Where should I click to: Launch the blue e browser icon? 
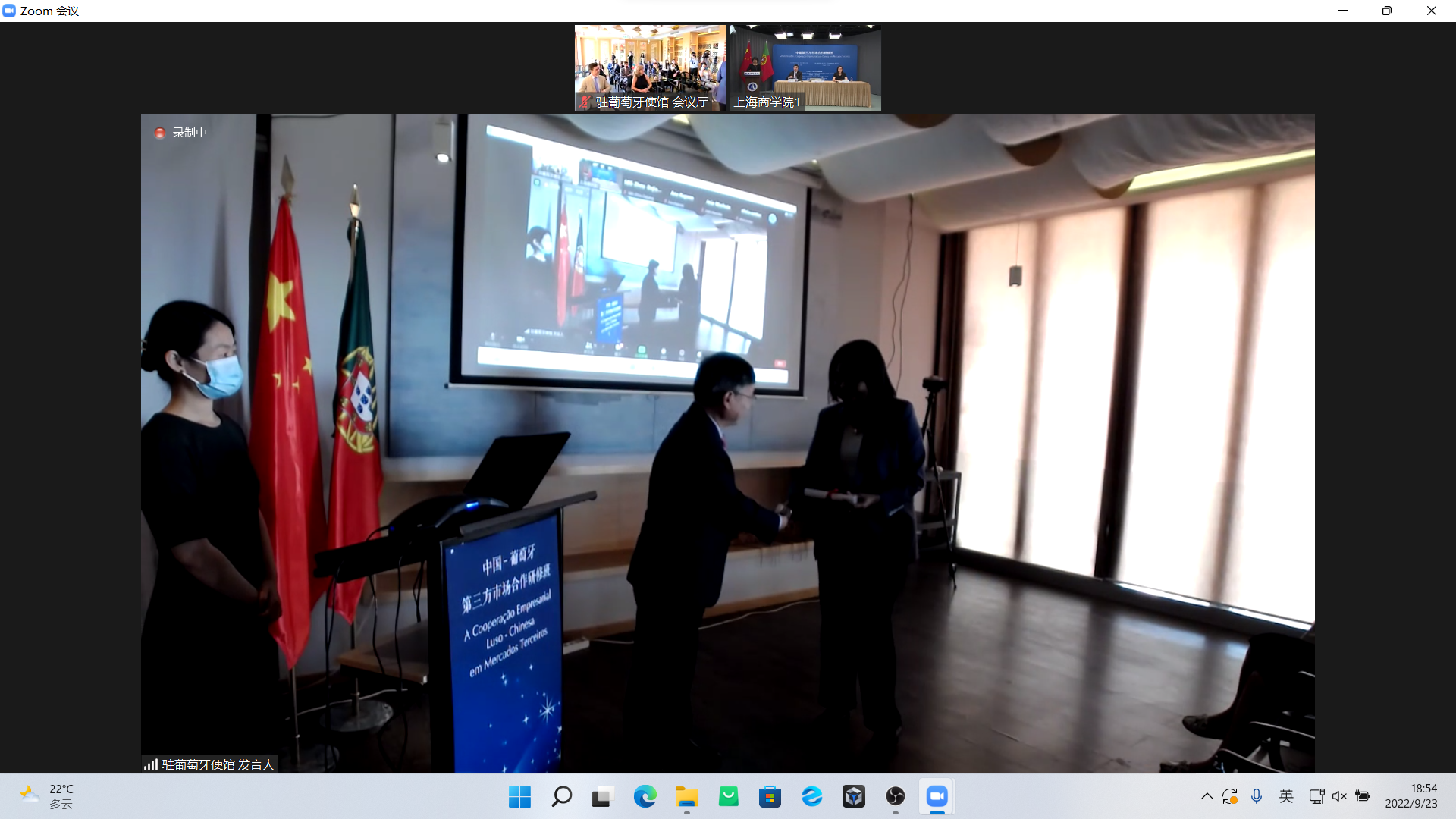point(811,796)
